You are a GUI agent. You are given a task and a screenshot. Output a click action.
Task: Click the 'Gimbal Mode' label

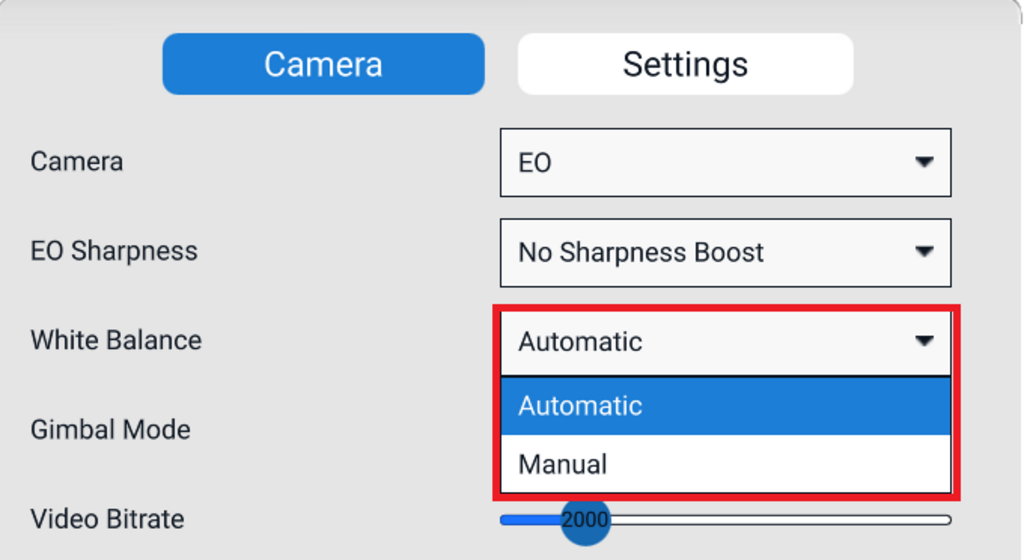110,430
